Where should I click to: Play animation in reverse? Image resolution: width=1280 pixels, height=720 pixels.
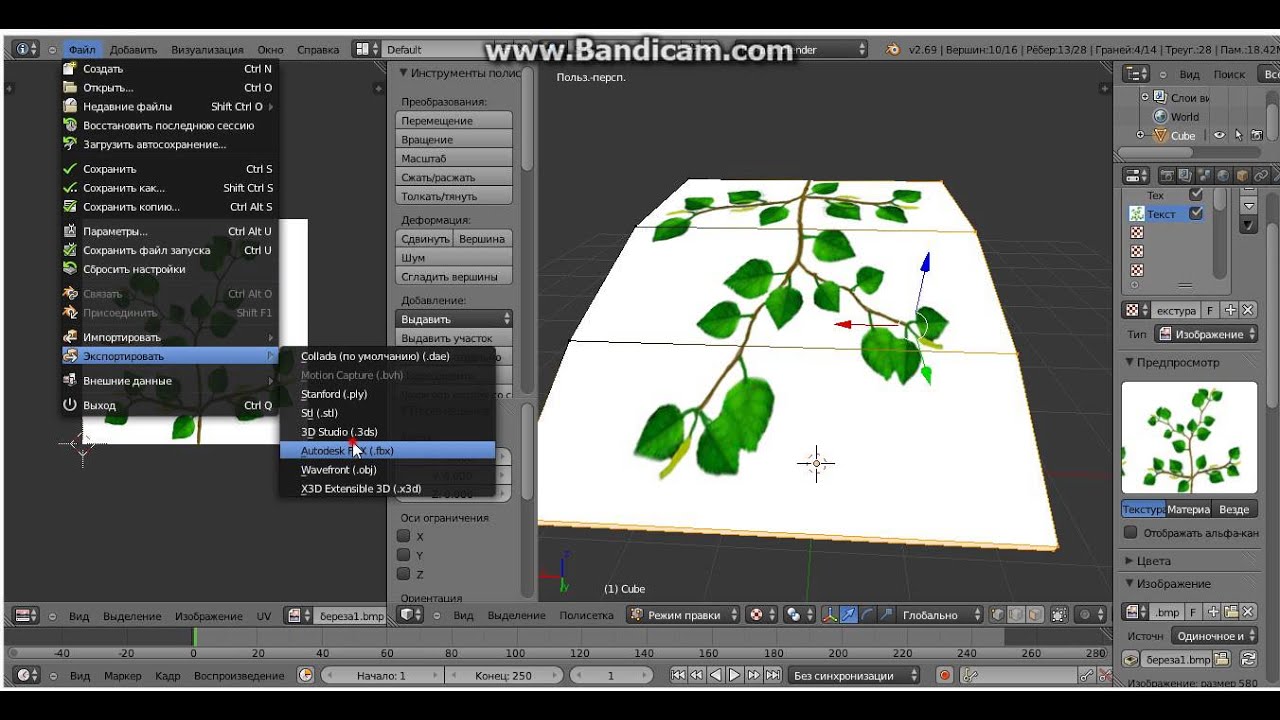[716, 675]
